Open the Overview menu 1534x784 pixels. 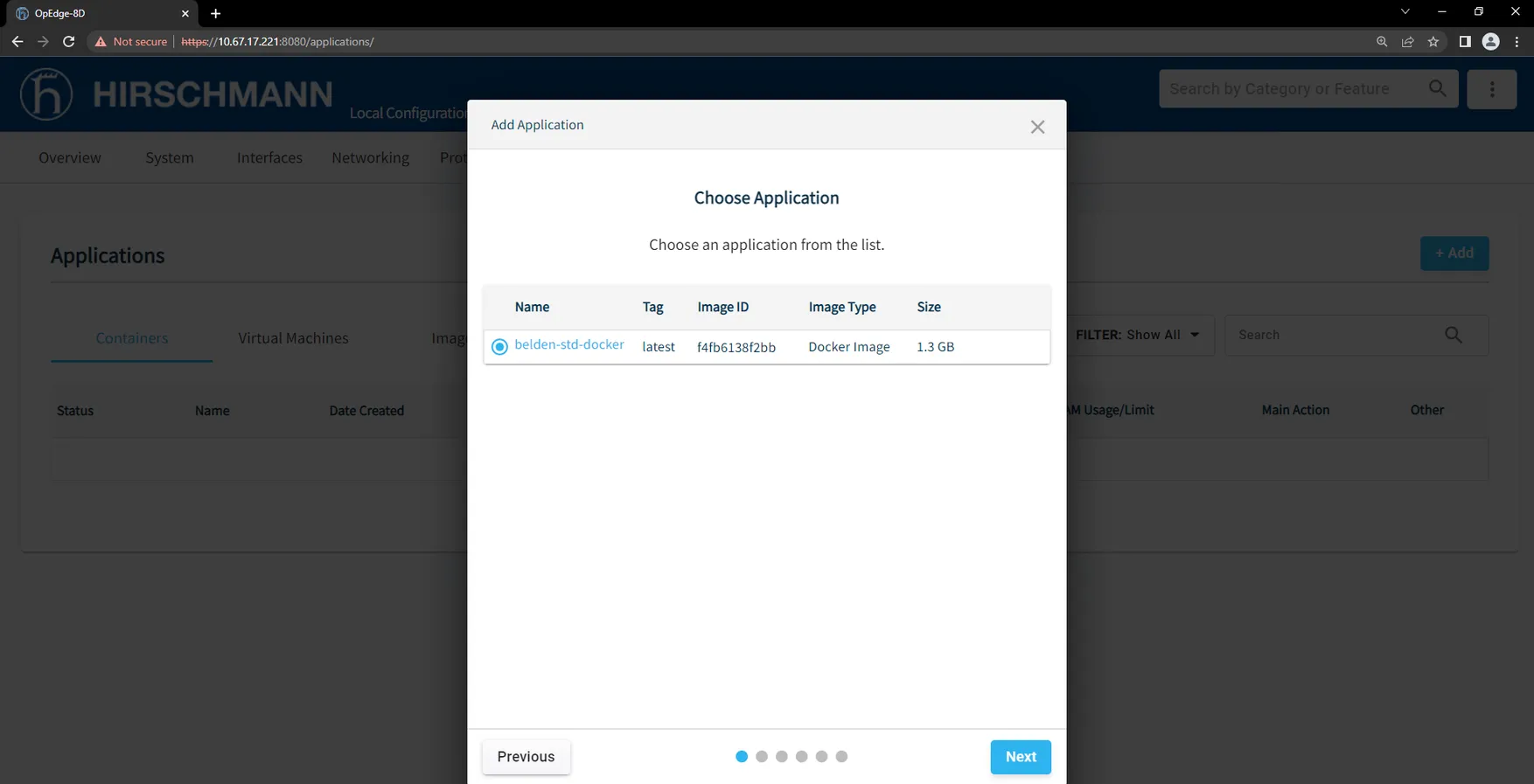click(x=70, y=157)
